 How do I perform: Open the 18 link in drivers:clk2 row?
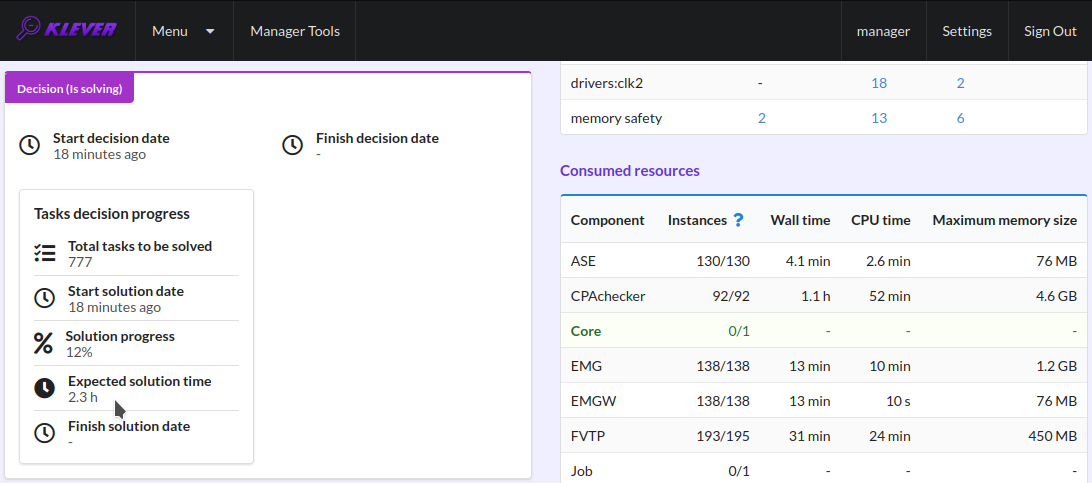[879, 83]
